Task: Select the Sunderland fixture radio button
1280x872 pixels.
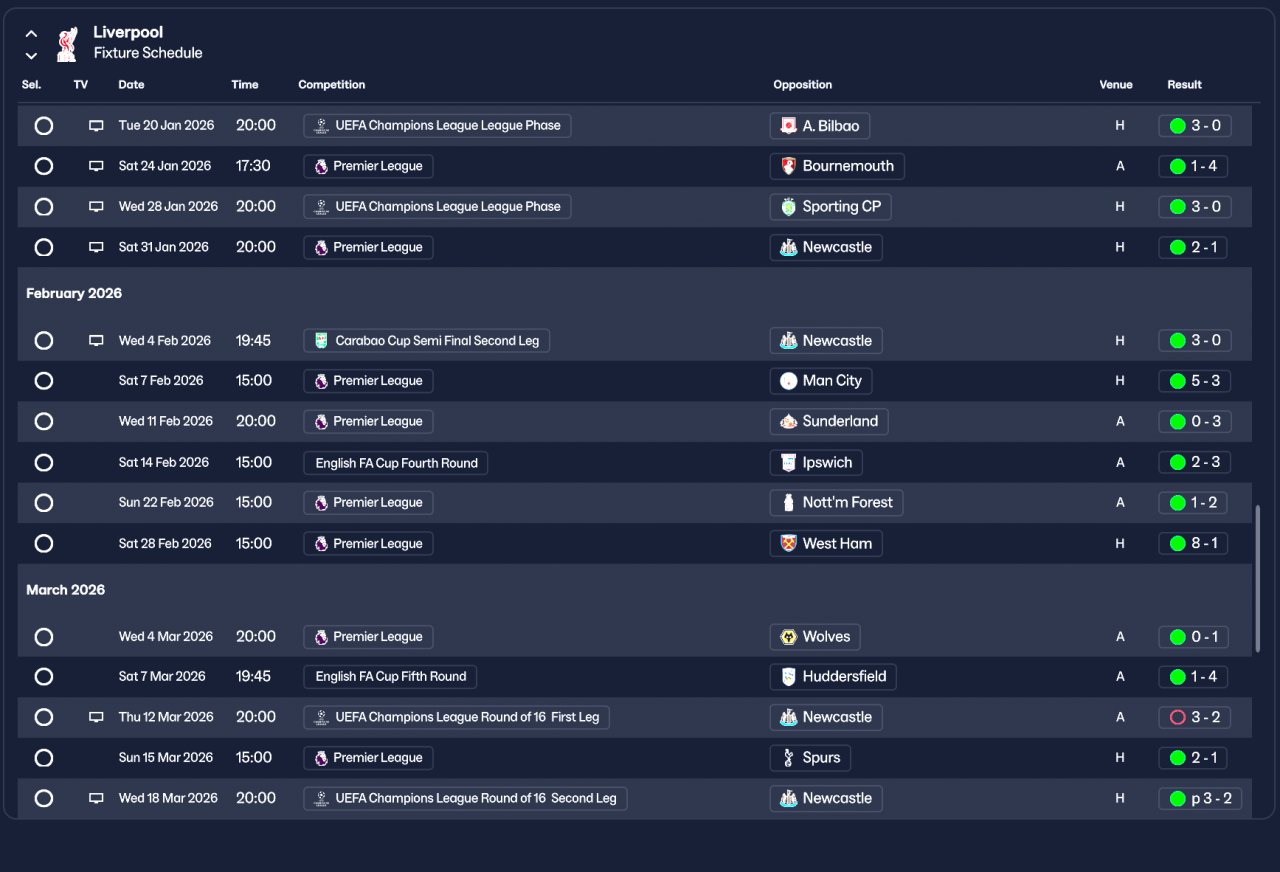Action: 44,422
